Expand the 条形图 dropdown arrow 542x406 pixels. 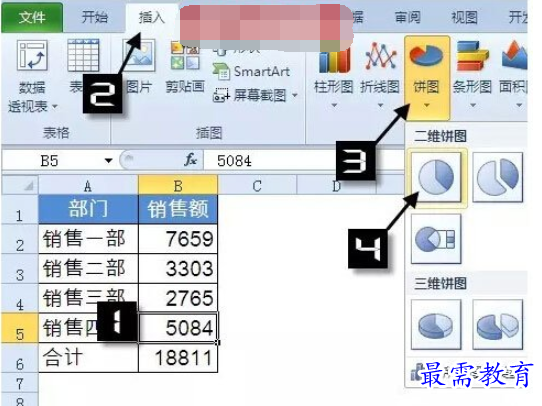tap(473, 105)
